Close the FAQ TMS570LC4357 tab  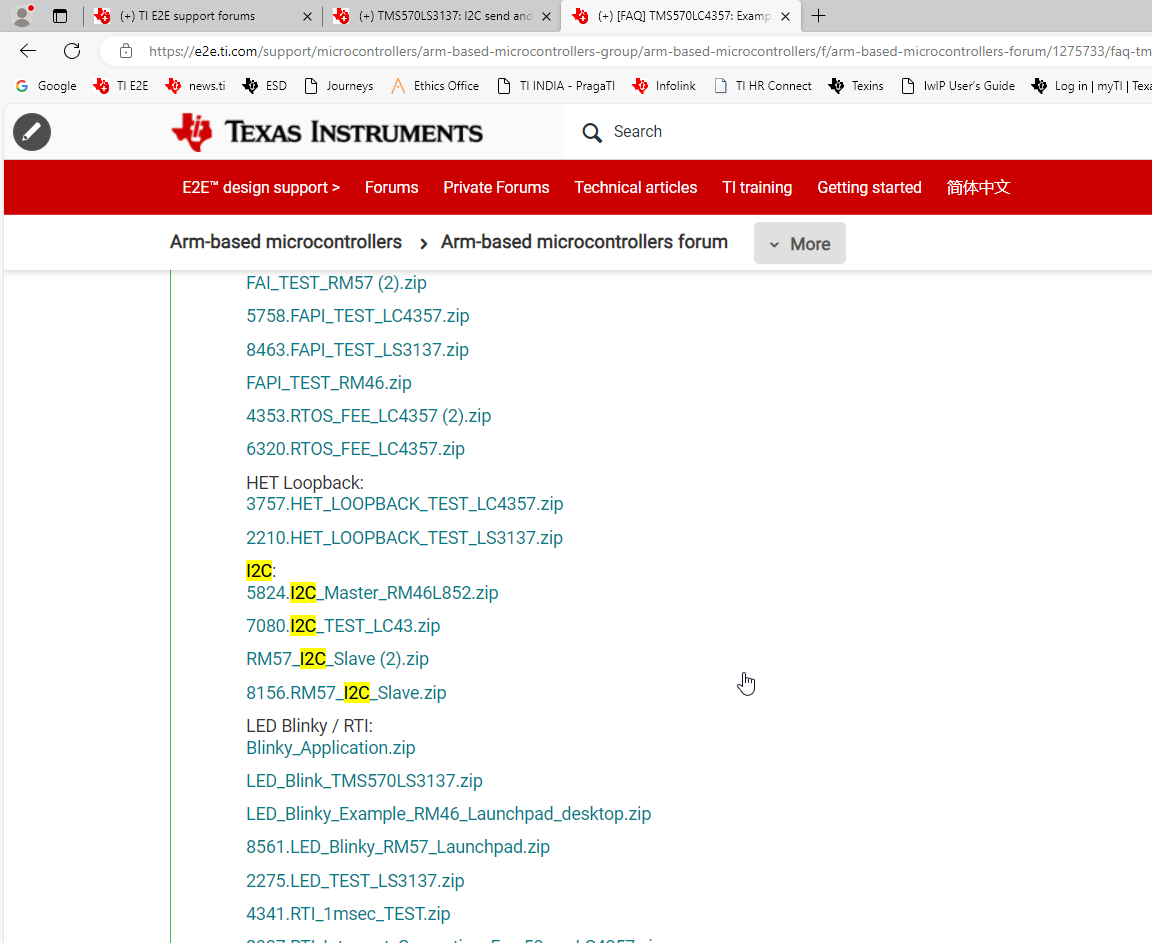785,16
